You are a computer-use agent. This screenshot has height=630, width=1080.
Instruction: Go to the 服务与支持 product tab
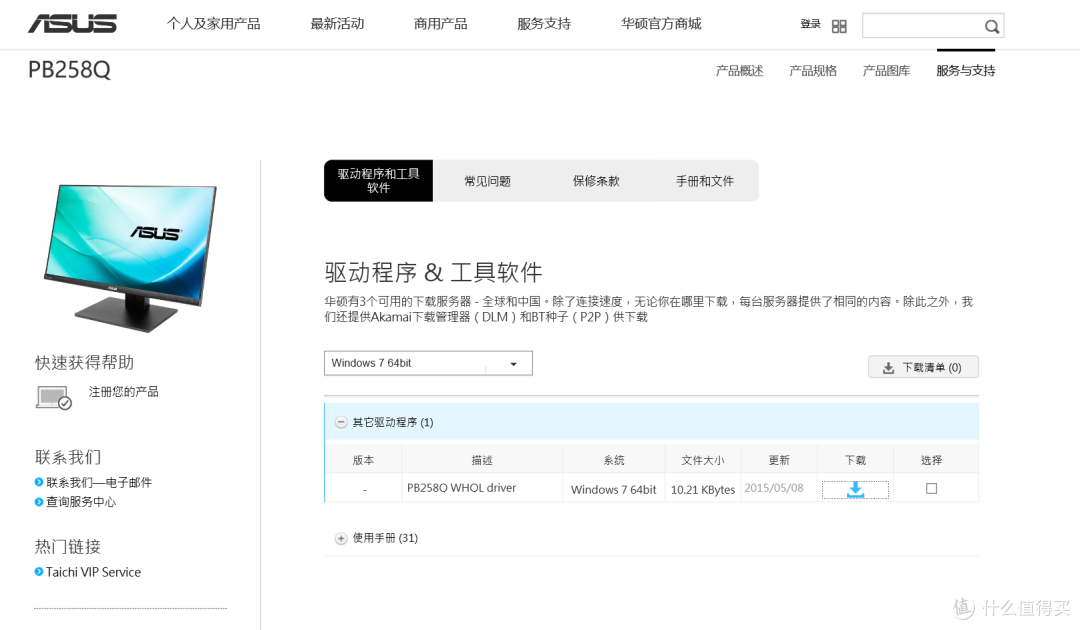click(x=966, y=70)
